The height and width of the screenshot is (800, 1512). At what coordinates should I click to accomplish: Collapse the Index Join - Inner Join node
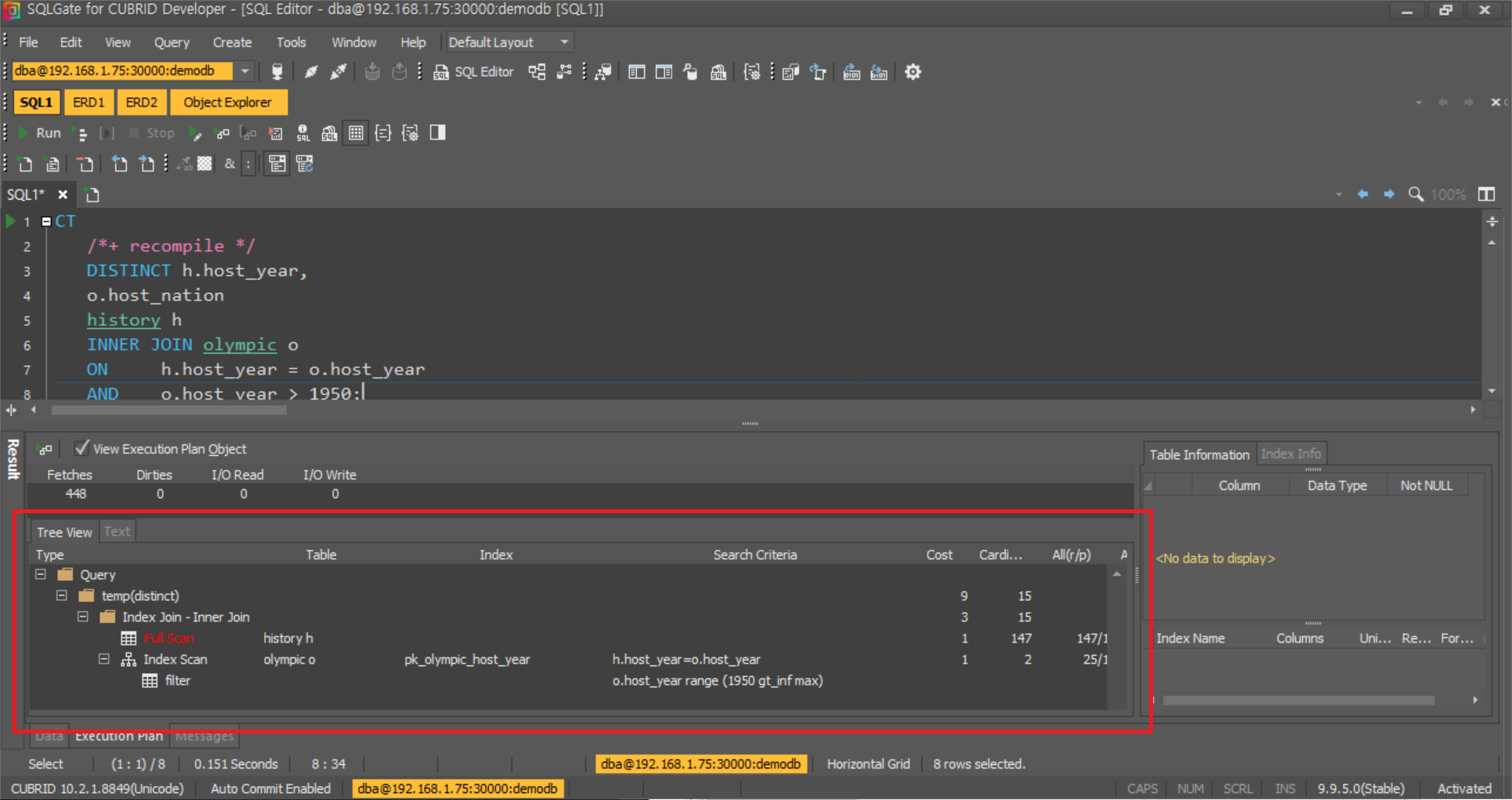coord(83,617)
